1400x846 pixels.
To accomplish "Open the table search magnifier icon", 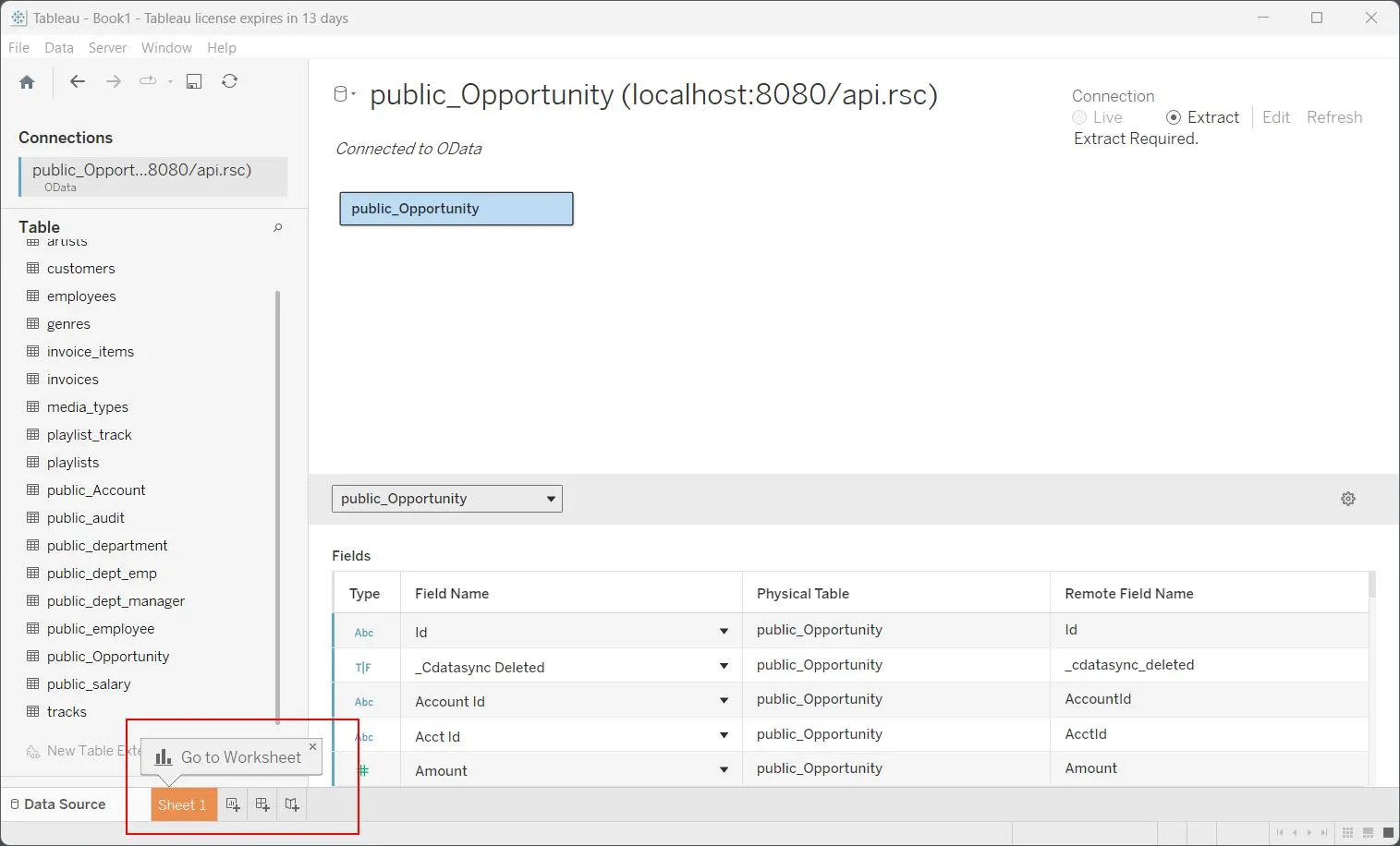I will point(277,227).
